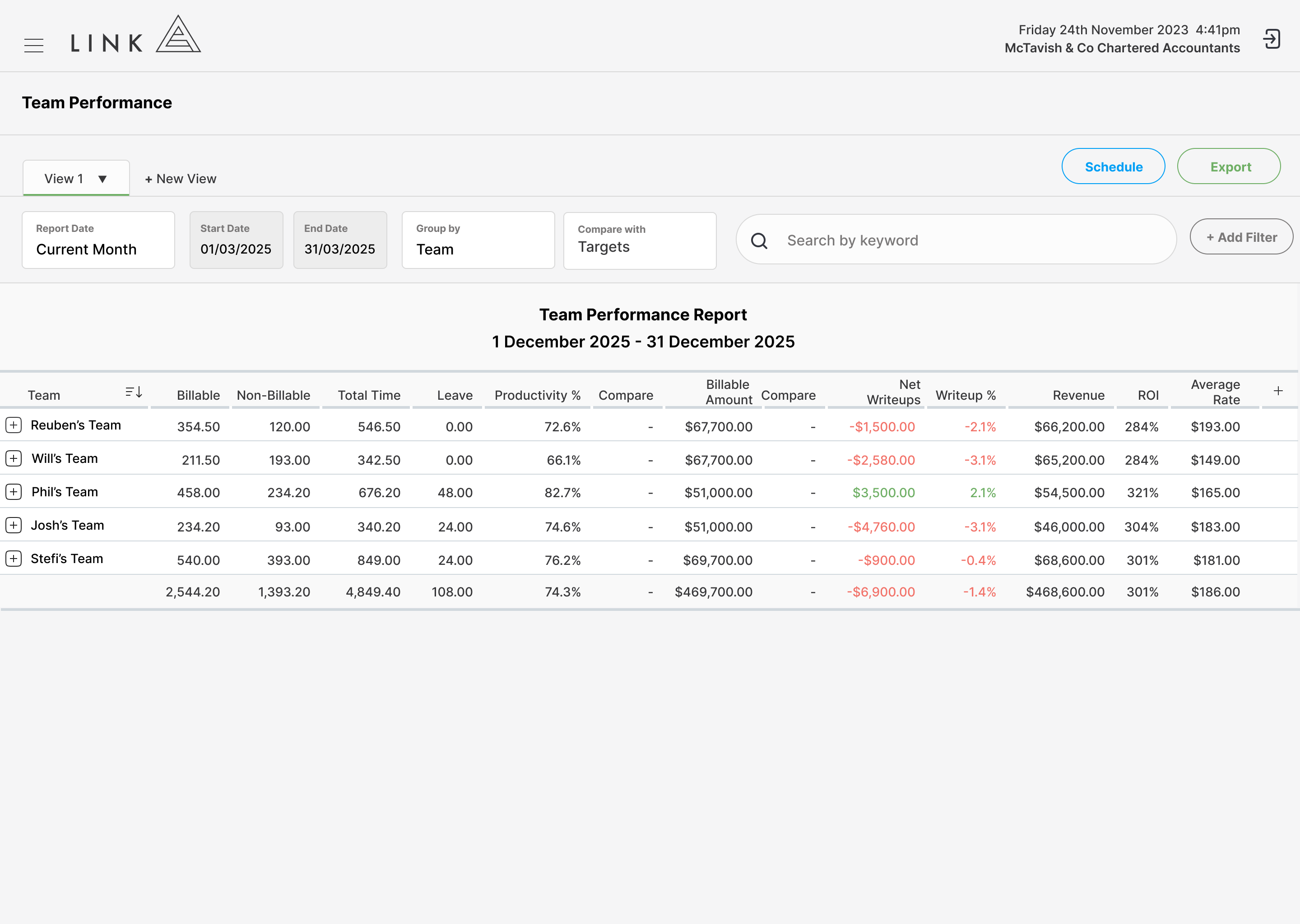Focus the Search by keyword field

tap(956, 240)
